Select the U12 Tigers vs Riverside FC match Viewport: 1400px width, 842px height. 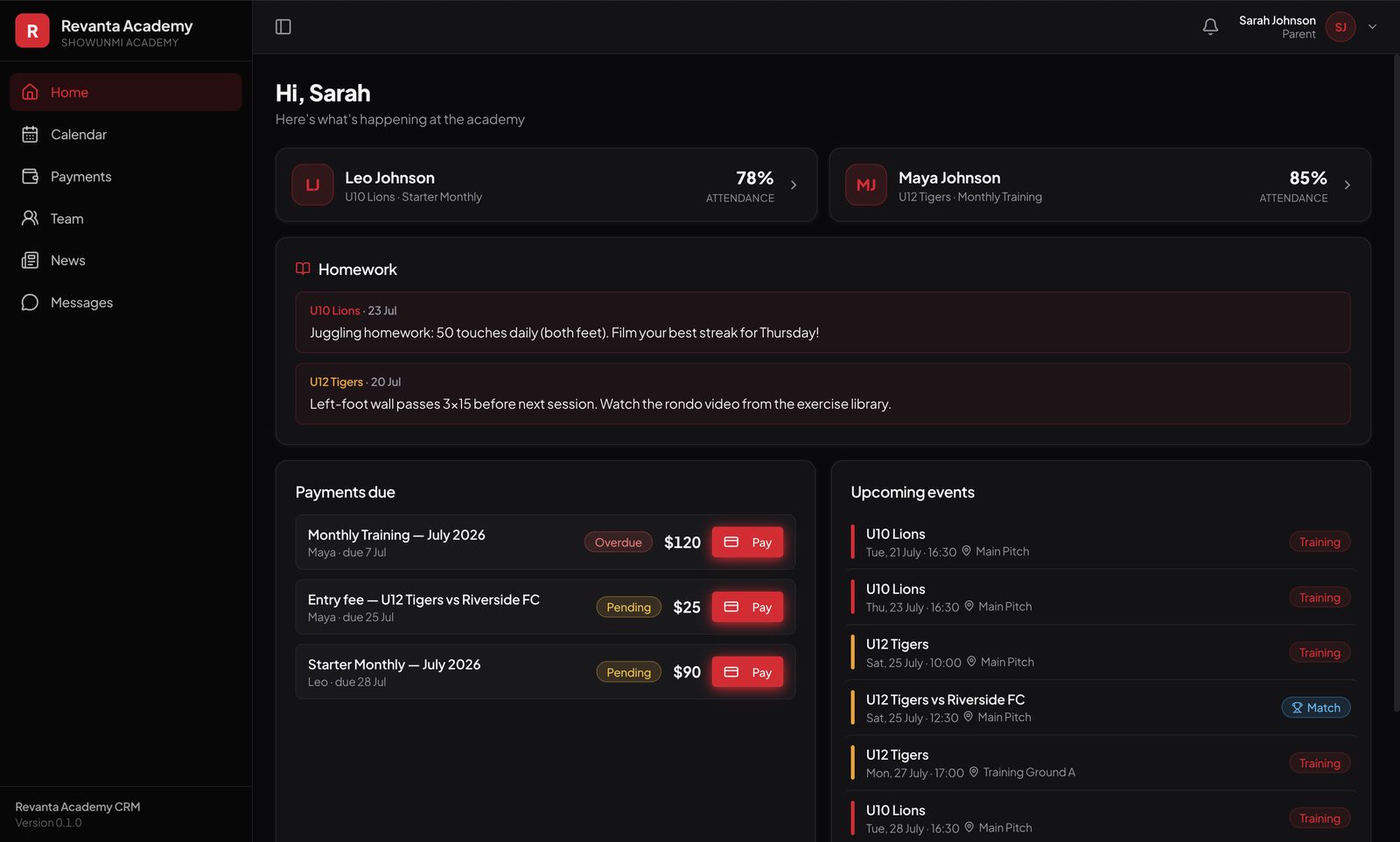(1100, 707)
